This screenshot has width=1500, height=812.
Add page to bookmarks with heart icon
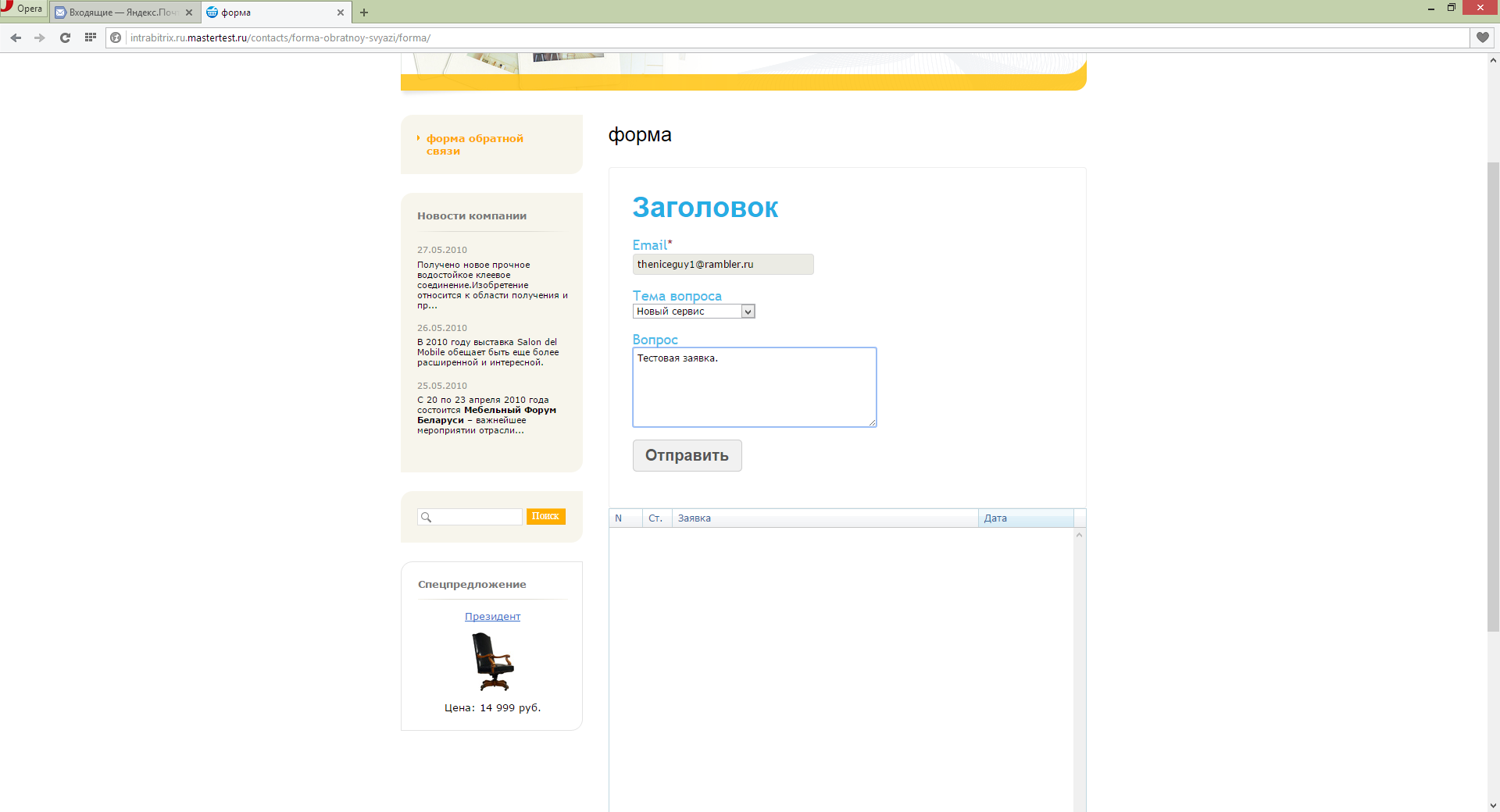pyautogui.click(x=1483, y=37)
